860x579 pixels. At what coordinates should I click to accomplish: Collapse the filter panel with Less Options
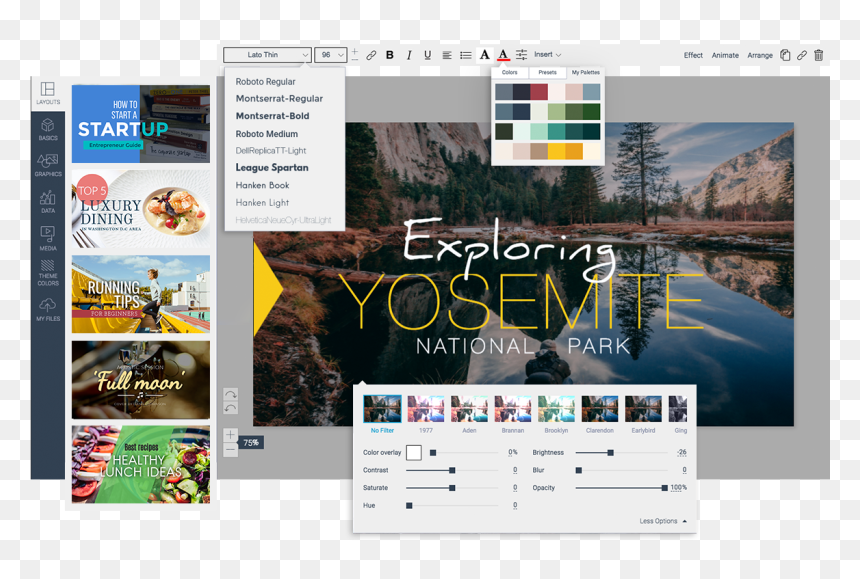point(663,521)
